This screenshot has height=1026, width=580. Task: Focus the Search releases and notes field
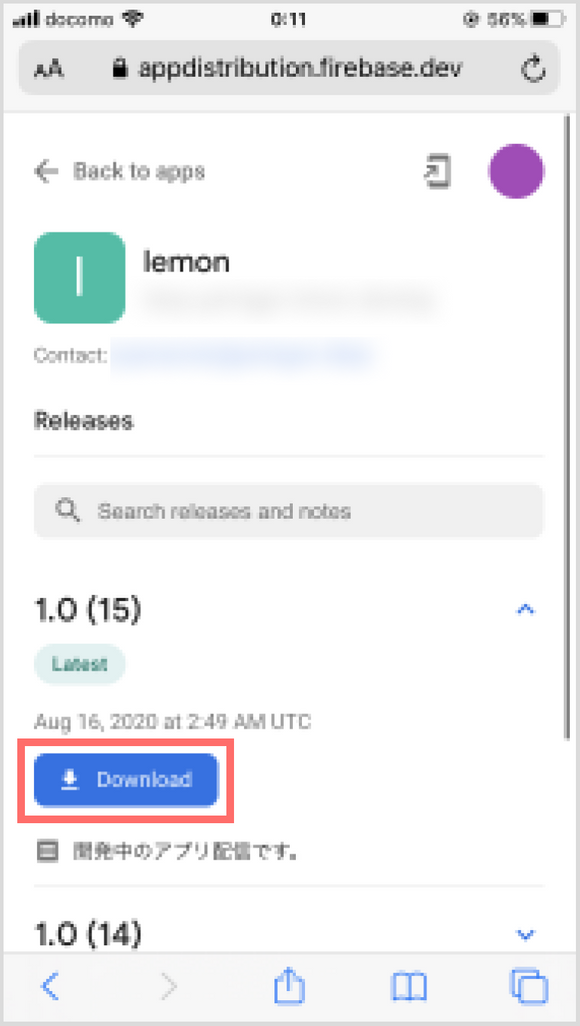click(288, 510)
